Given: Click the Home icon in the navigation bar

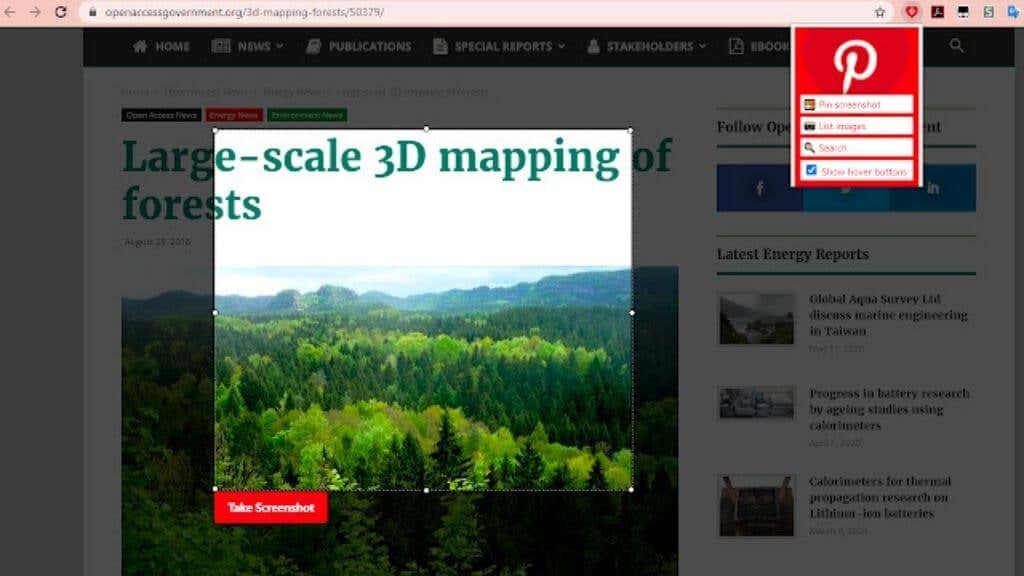Looking at the screenshot, I should (140, 46).
